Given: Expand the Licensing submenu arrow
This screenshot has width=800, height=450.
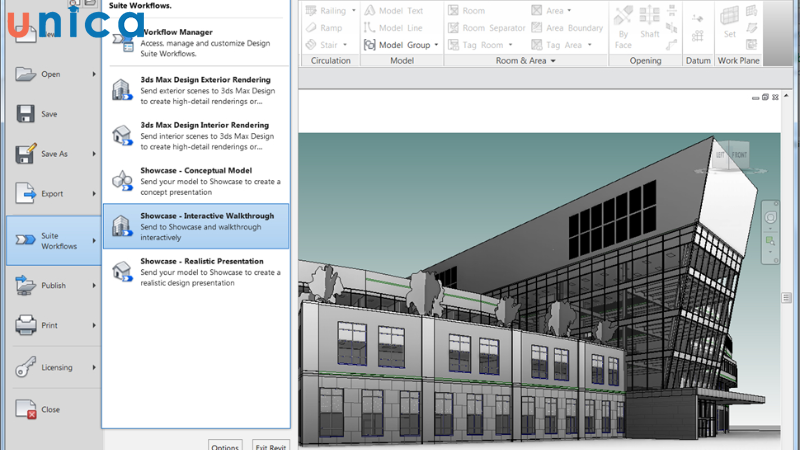Looking at the screenshot, I should [94, 367].
